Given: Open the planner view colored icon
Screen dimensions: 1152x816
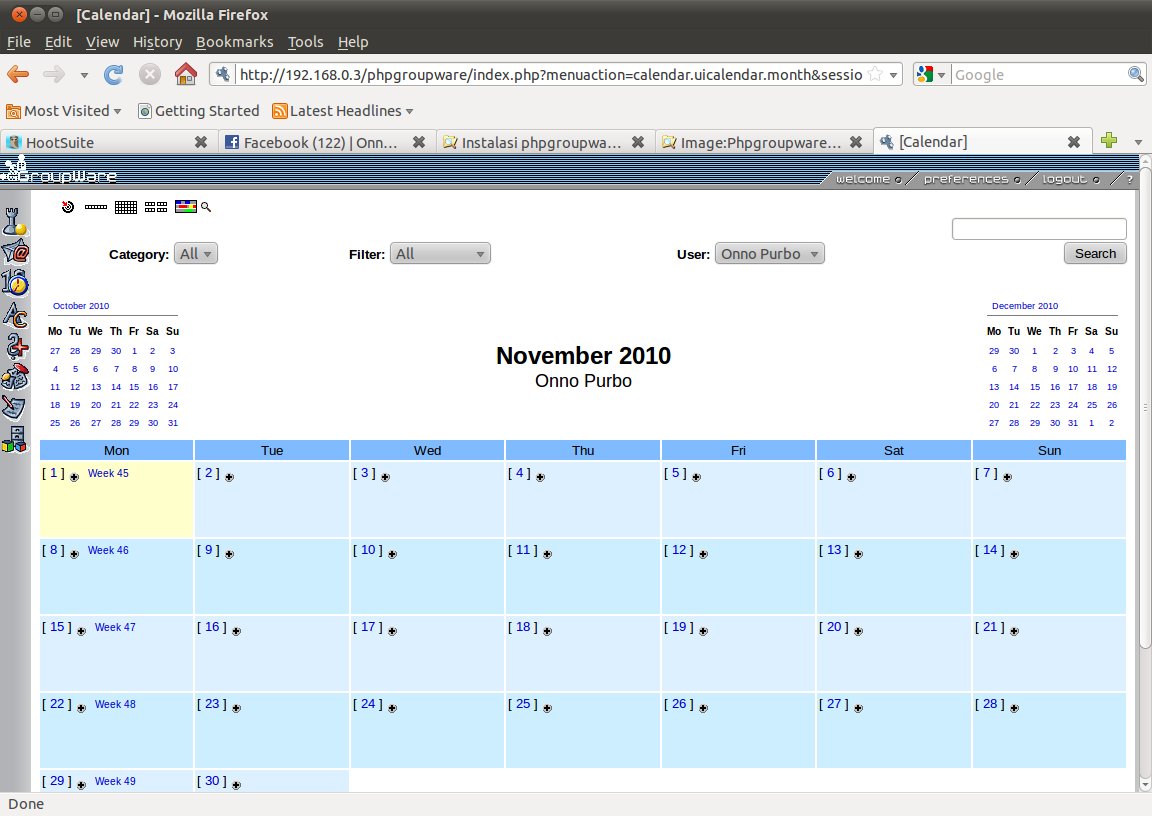Looking at the screenshot, I should pos(186,207).
